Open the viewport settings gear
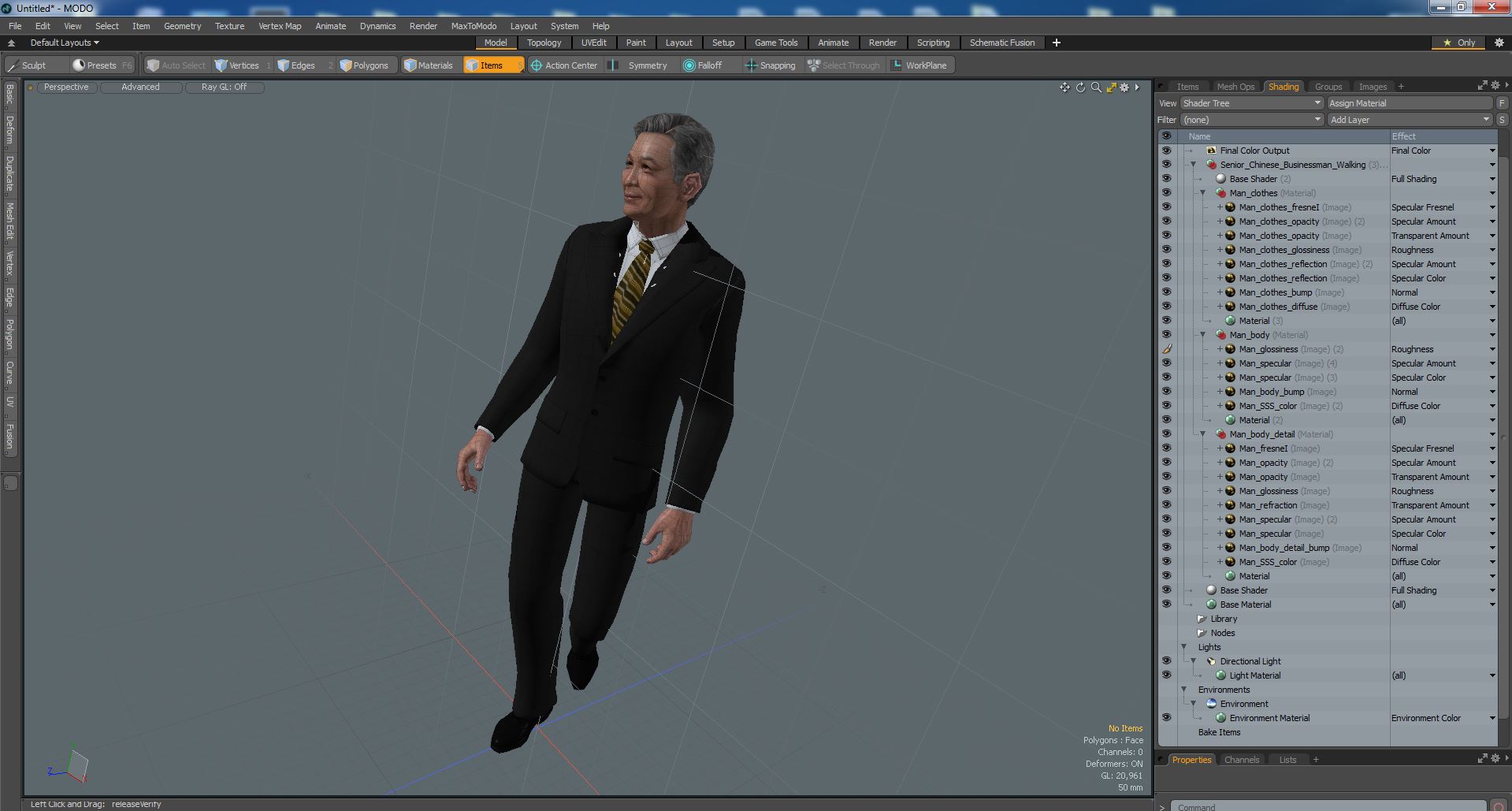This screenshot has height=811, width=1512. 1124,87
